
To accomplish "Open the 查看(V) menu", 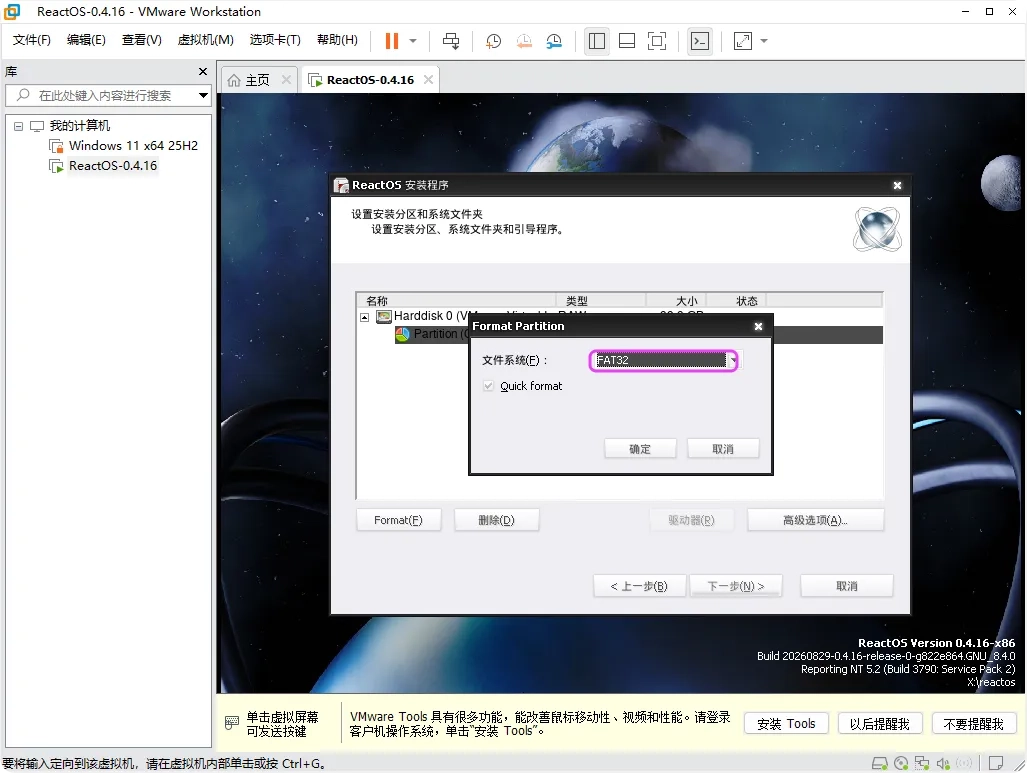I will click(x=141, y=40).
